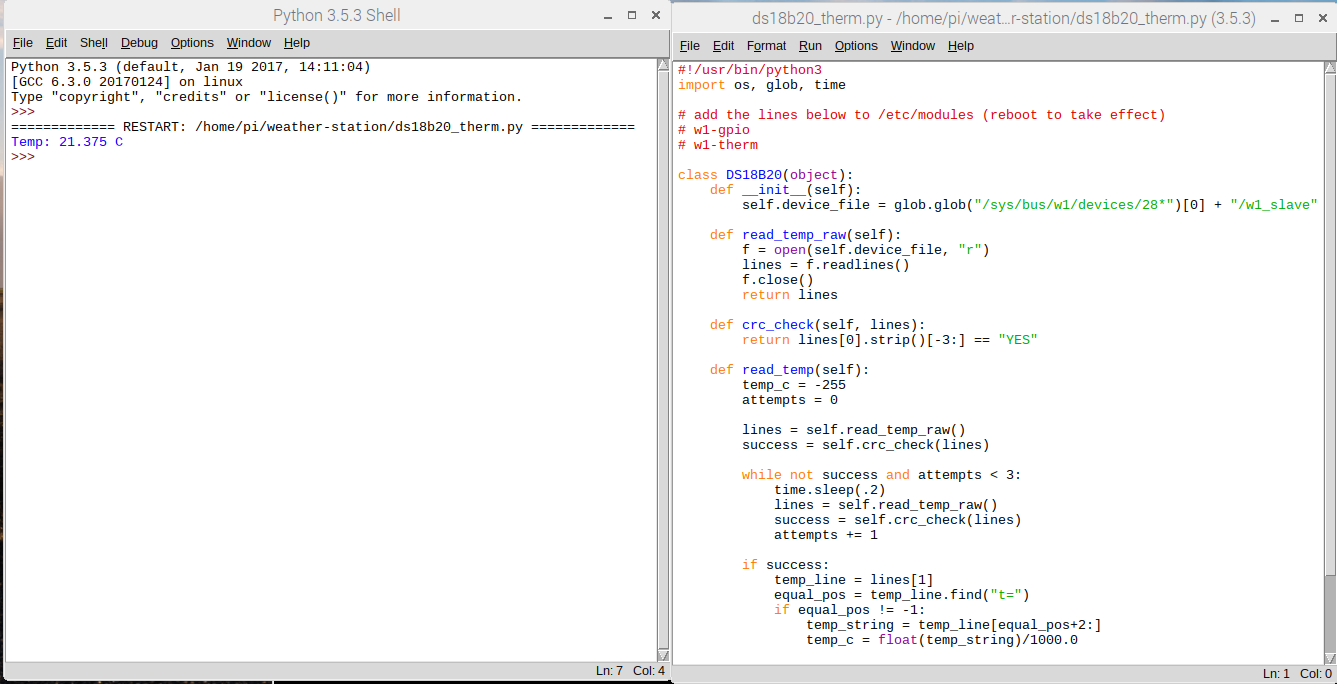Click the editor's vertical scrollbar thumb

coord(1330,325)
